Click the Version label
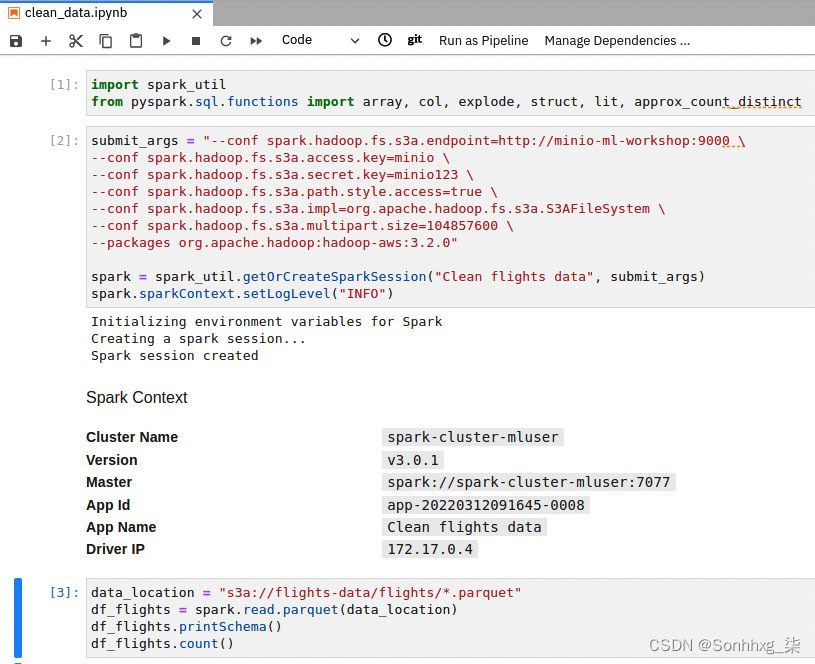 point(112,460)
